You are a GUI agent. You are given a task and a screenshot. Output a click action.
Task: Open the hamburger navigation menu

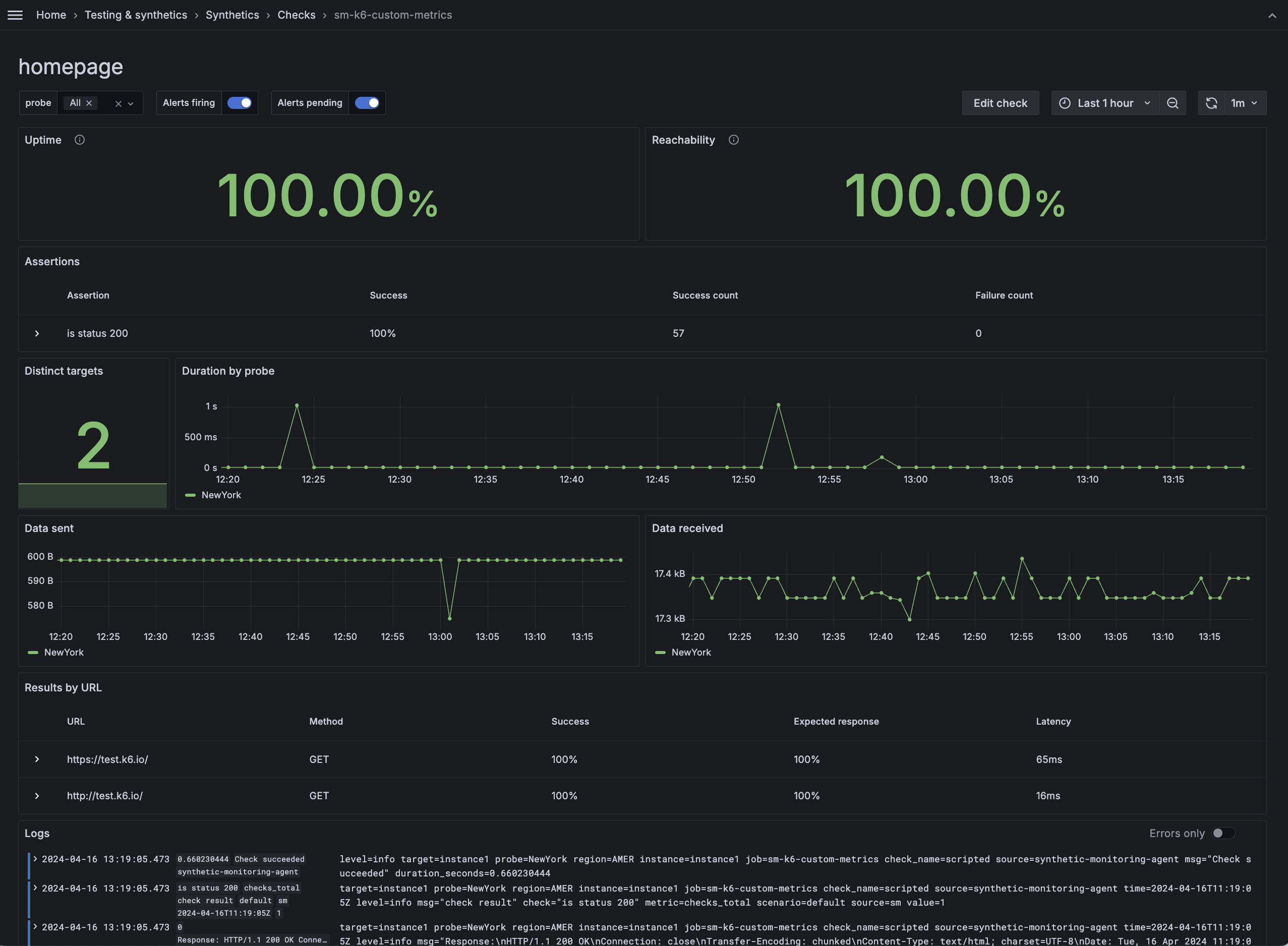(x=15, y=15)
